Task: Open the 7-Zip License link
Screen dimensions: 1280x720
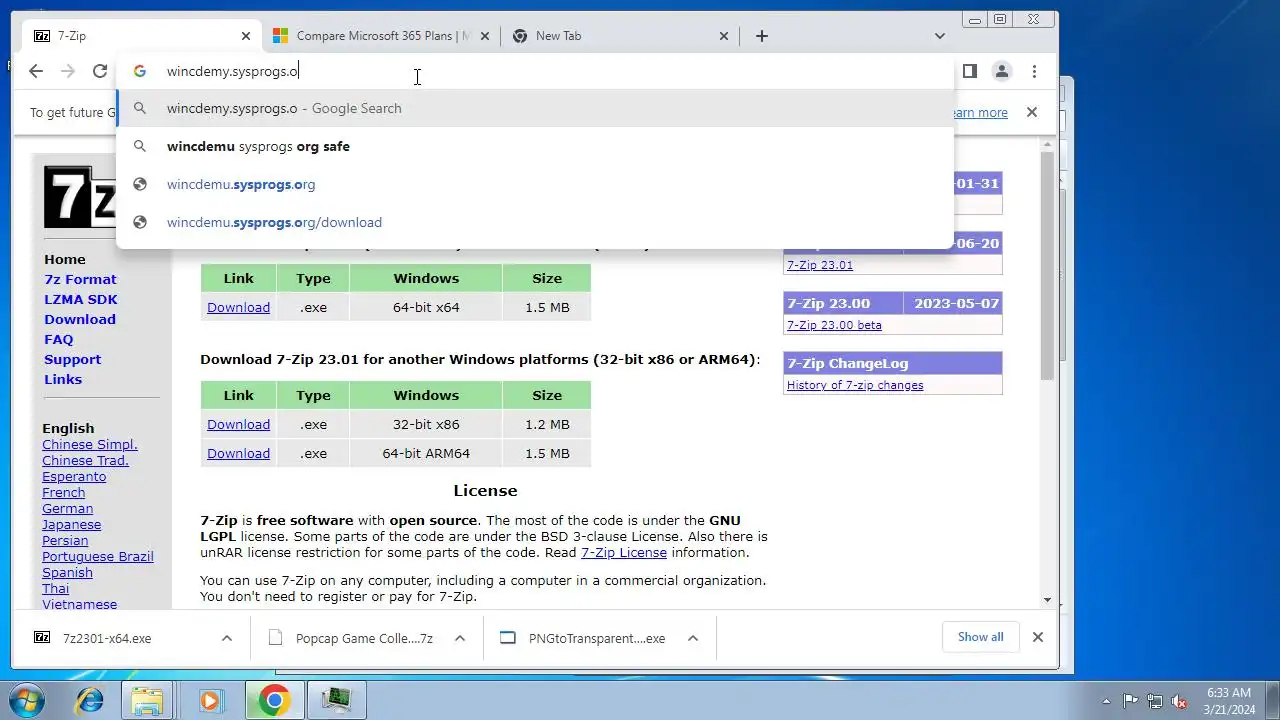Action: click(x=624, y=552)
